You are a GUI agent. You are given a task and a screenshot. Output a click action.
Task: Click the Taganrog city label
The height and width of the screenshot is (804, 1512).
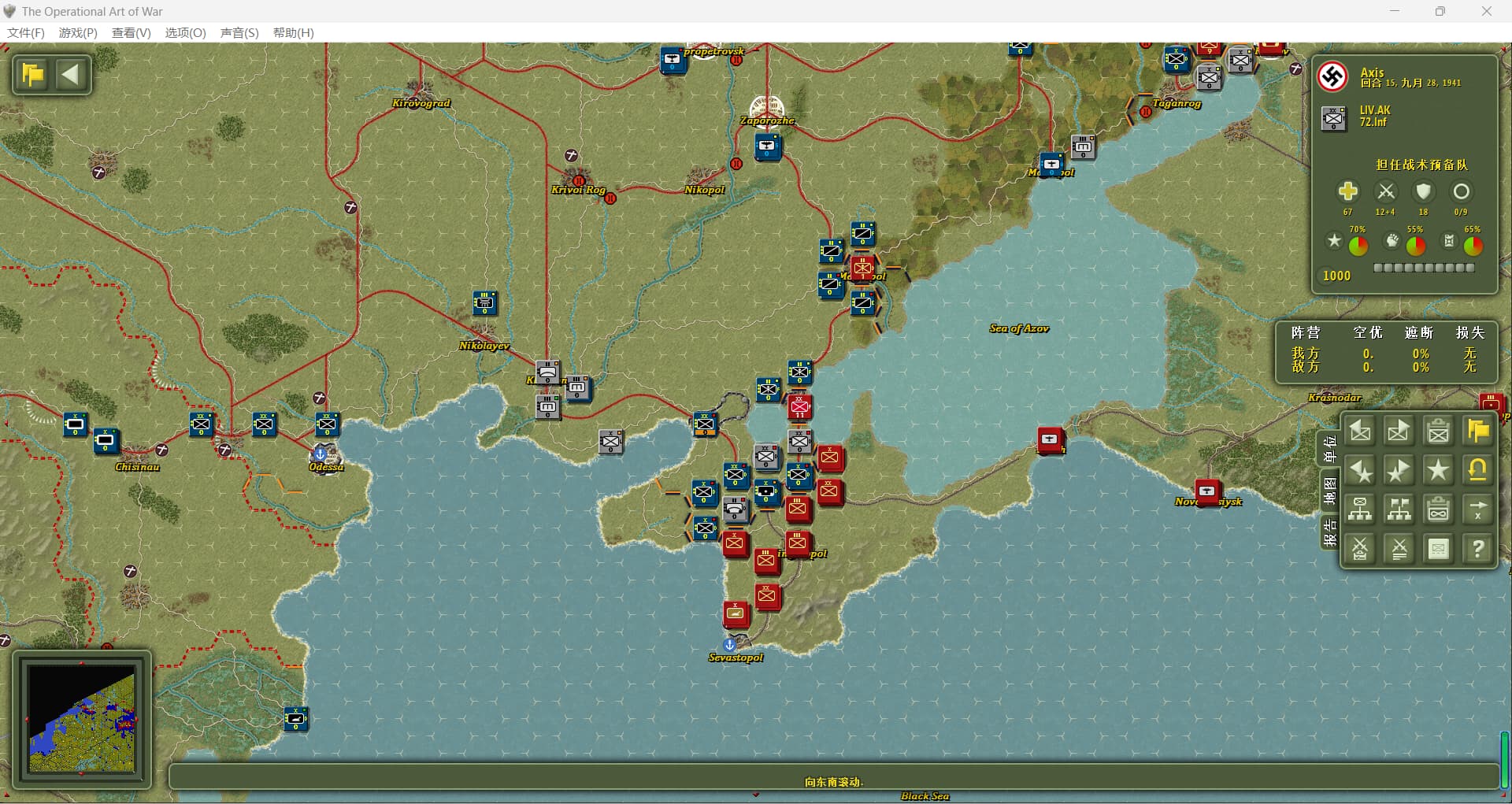tap(1177, 103)
